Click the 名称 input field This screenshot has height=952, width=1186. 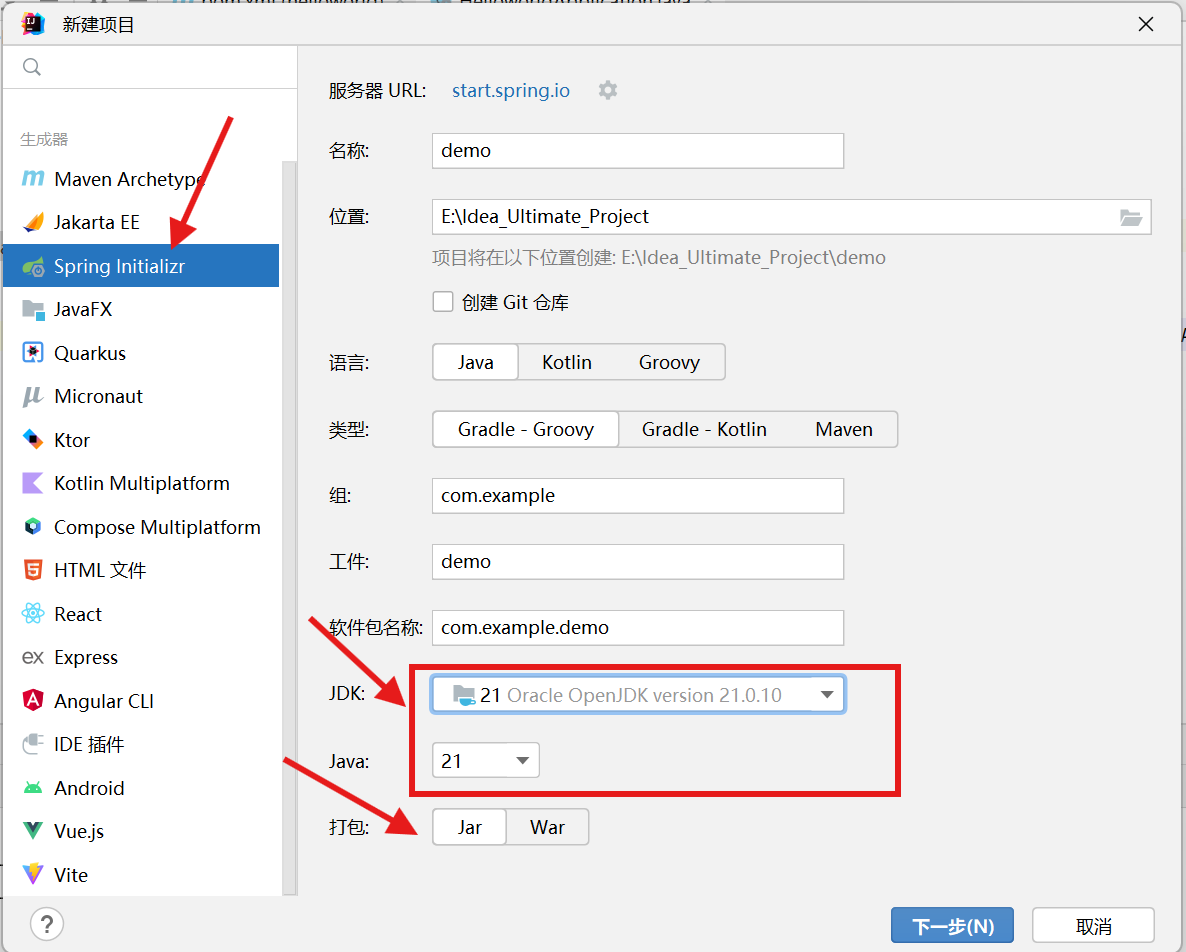638,150
